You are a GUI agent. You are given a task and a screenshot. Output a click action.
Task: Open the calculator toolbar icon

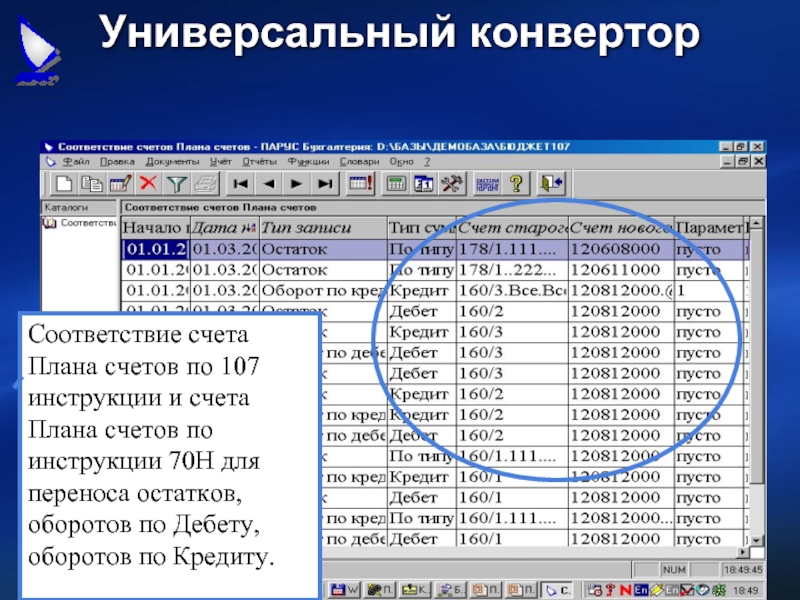tap(395, 183)
